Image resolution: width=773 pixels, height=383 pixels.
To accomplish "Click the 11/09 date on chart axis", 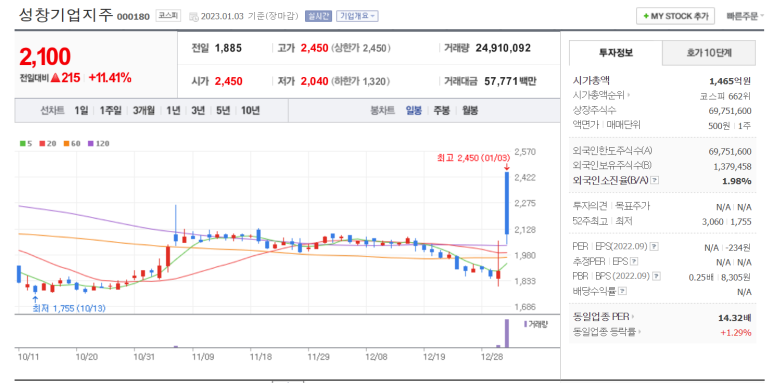I will 202,356.
